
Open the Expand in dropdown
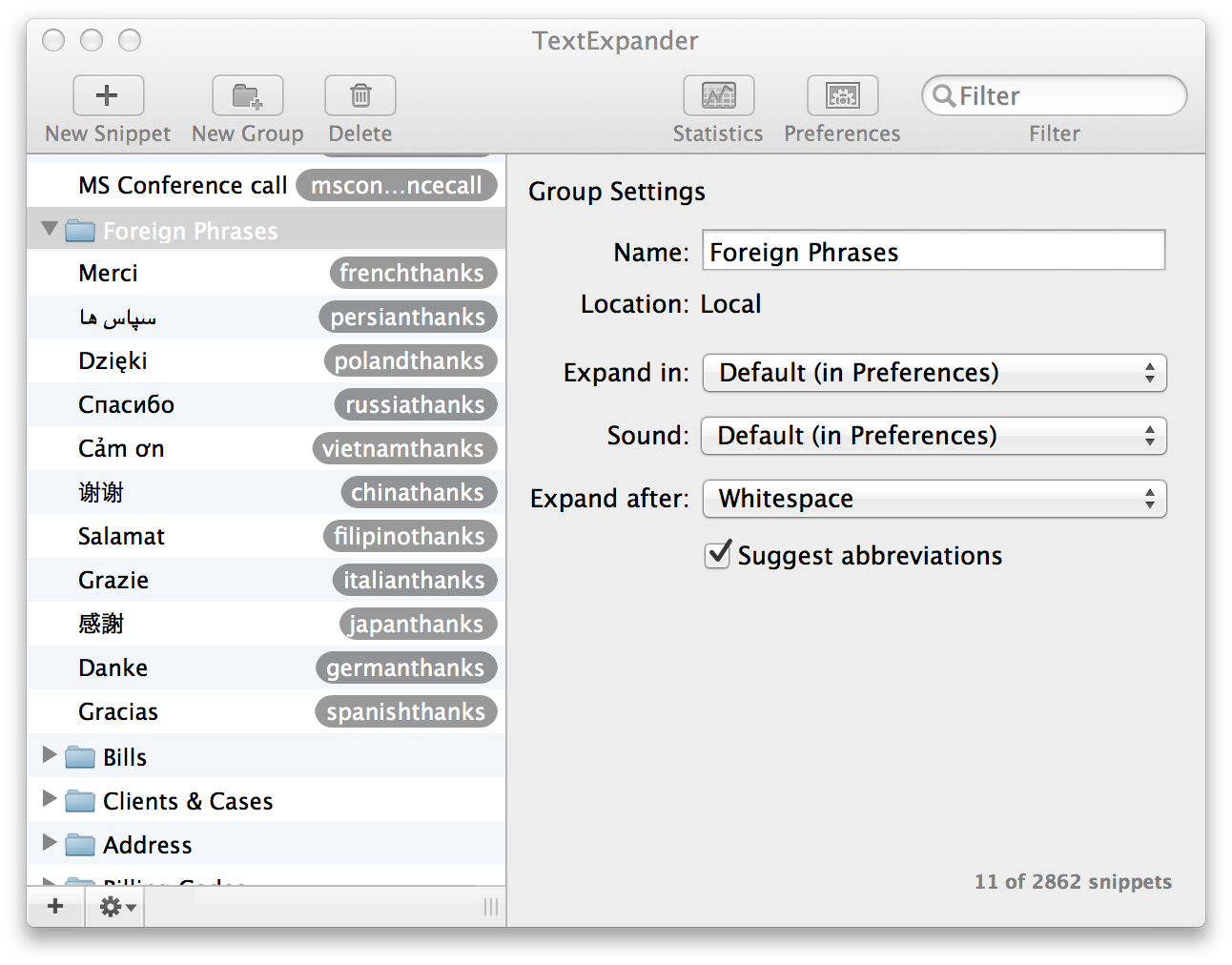click(934, 373)
